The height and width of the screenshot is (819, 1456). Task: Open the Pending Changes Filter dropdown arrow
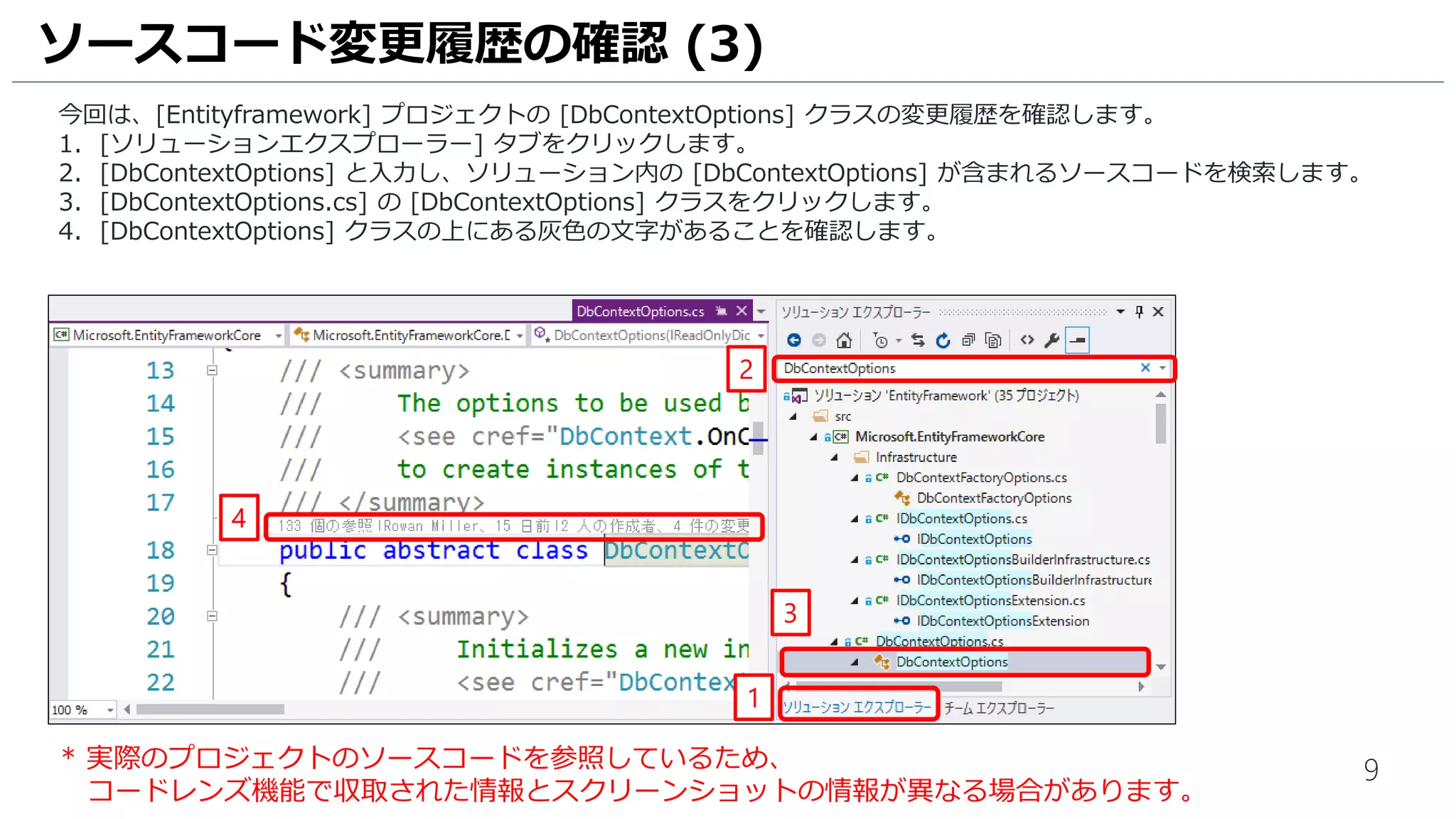899,341
